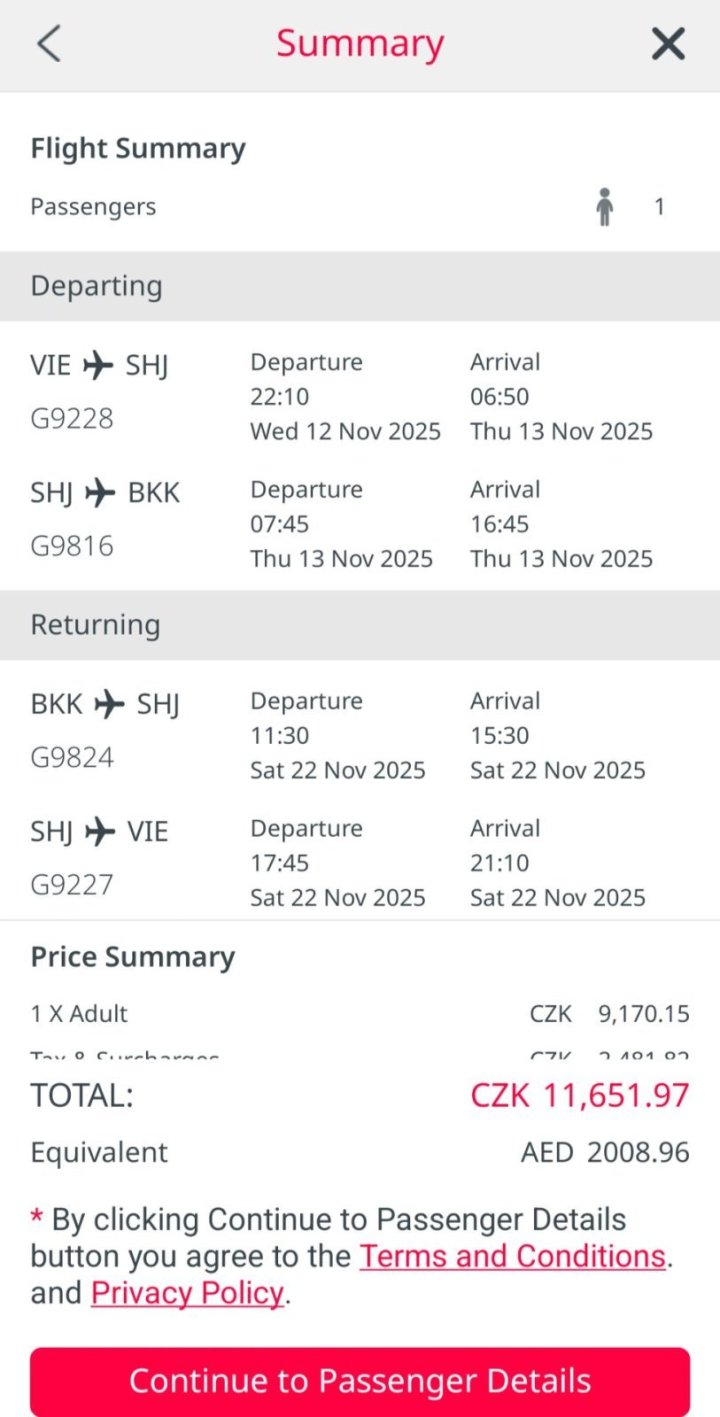The width and height of the screenshot is (720, 1417).
Task: Tap the back arrow icon
Action: click(x=49, y=45)
